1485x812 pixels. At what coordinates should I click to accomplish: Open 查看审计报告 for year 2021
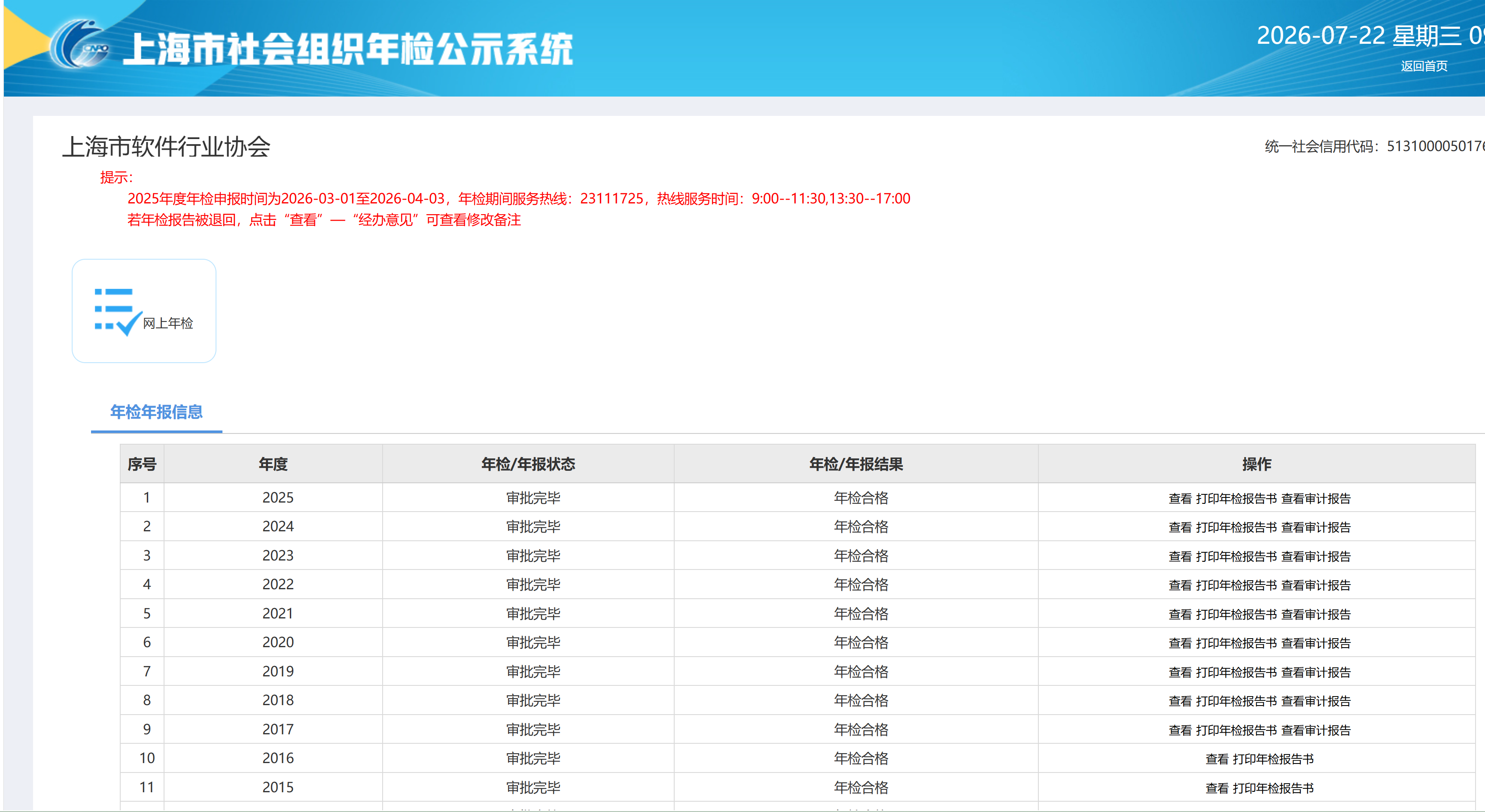pyautogui.click(x=1315, y=614)
